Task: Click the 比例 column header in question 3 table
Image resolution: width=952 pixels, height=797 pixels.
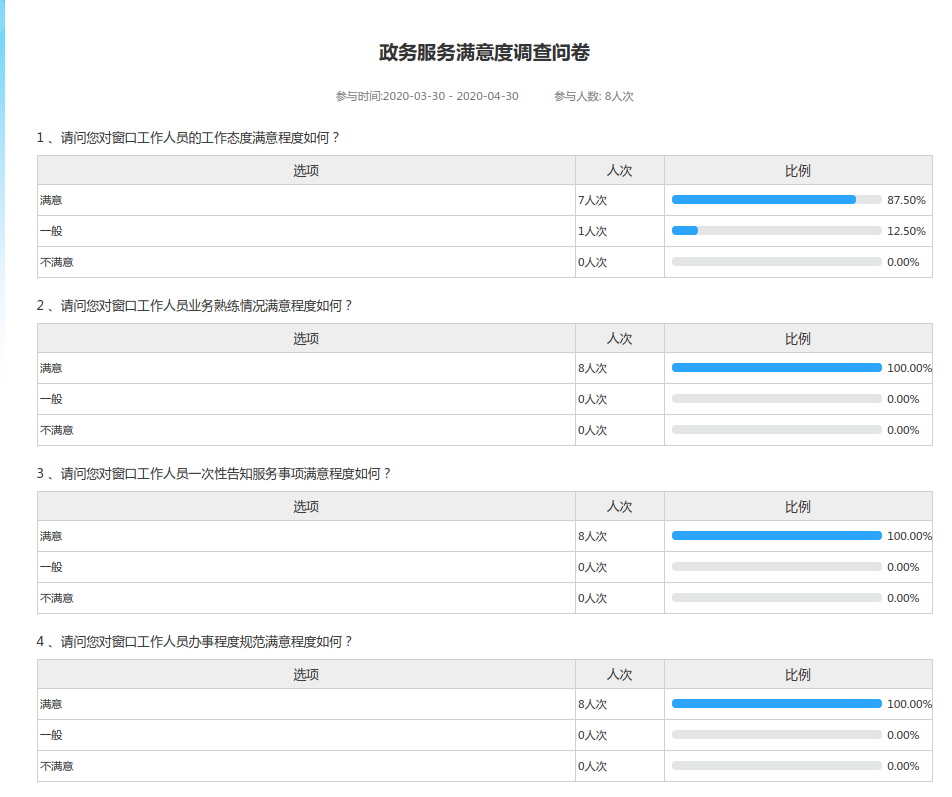Action: [x=798, y=507]
